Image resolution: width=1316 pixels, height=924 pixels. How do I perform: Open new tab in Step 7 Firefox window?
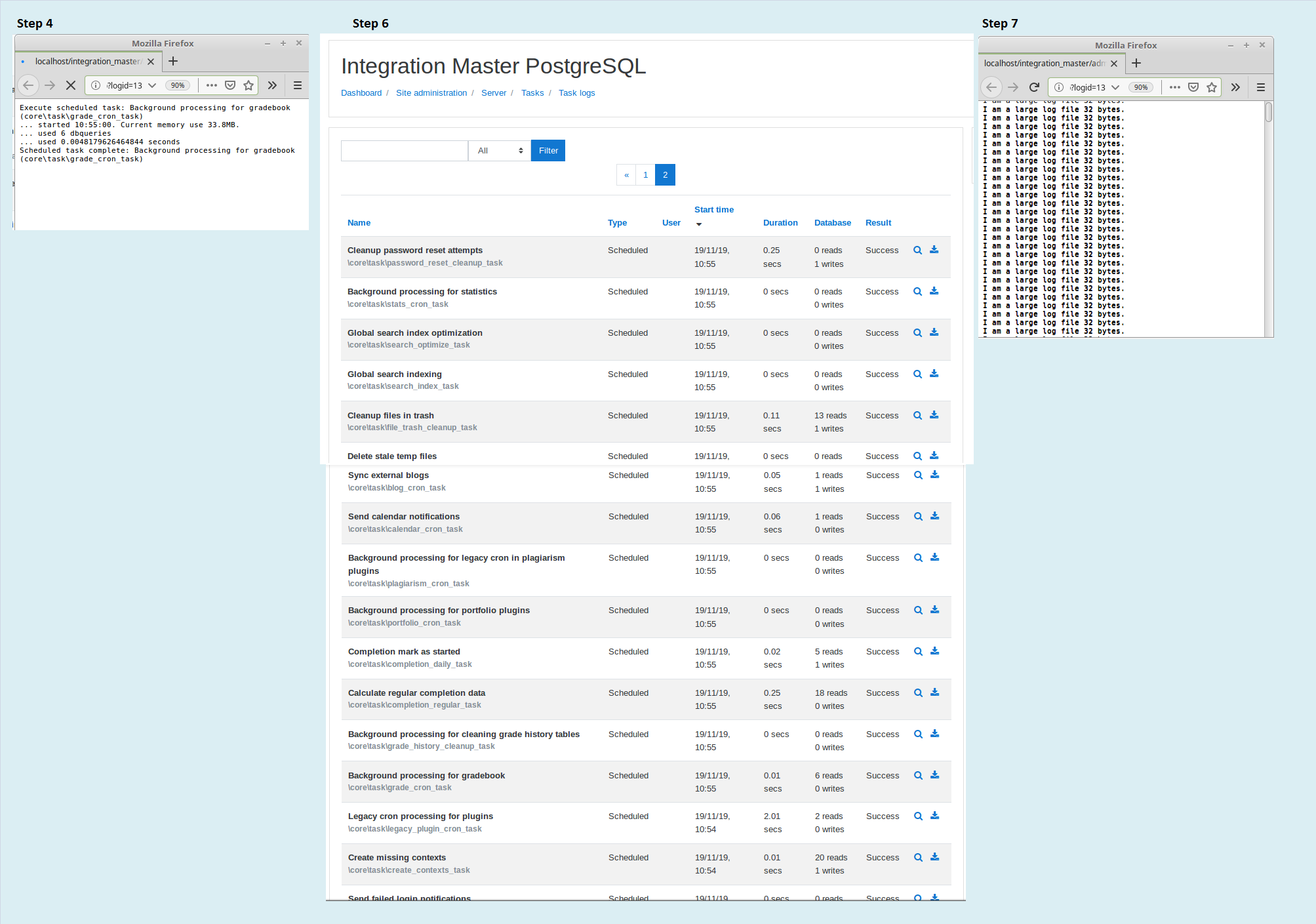pos(1136,63)
